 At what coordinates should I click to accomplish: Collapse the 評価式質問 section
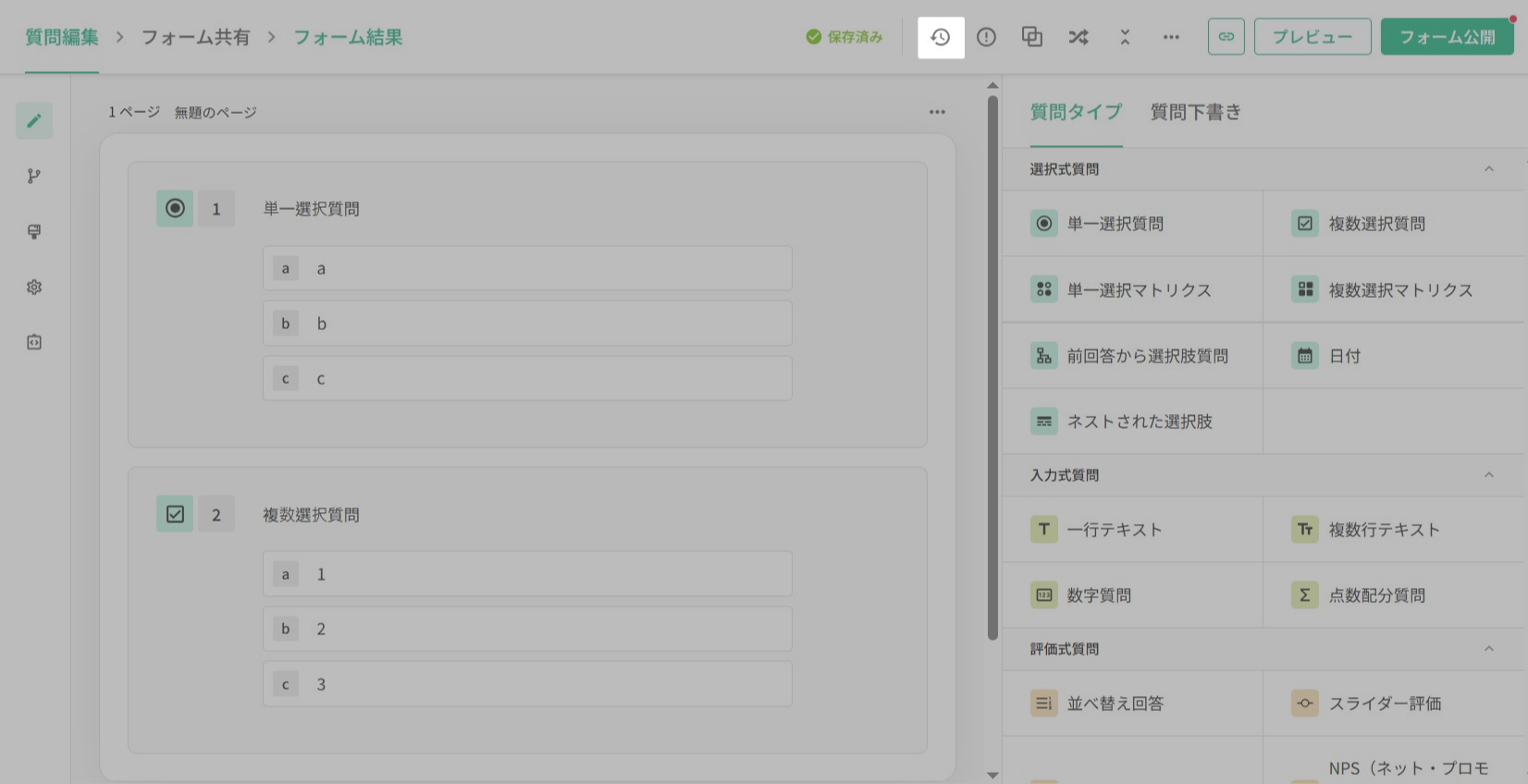point(1489,649)
